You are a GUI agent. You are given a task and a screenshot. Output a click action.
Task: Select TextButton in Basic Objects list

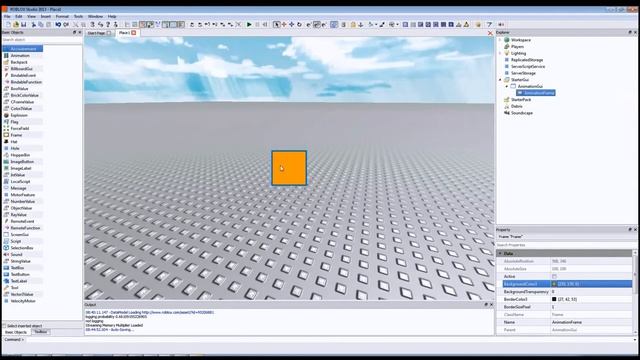pos(20,274)
